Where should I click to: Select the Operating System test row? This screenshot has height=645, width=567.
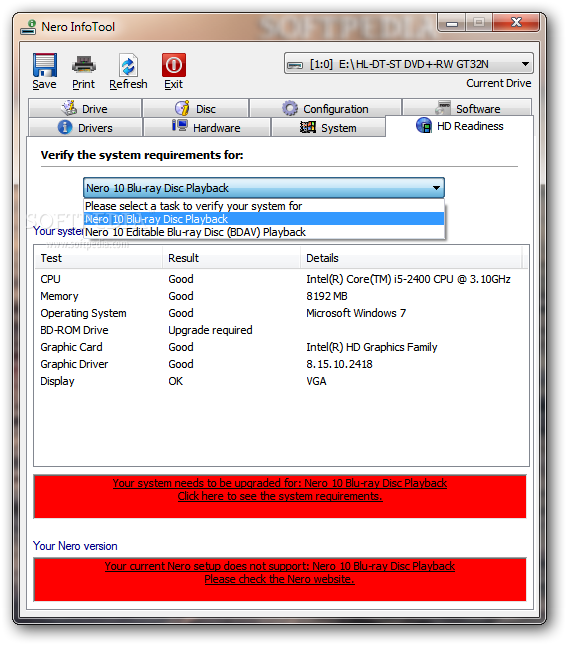click(281, 313)
